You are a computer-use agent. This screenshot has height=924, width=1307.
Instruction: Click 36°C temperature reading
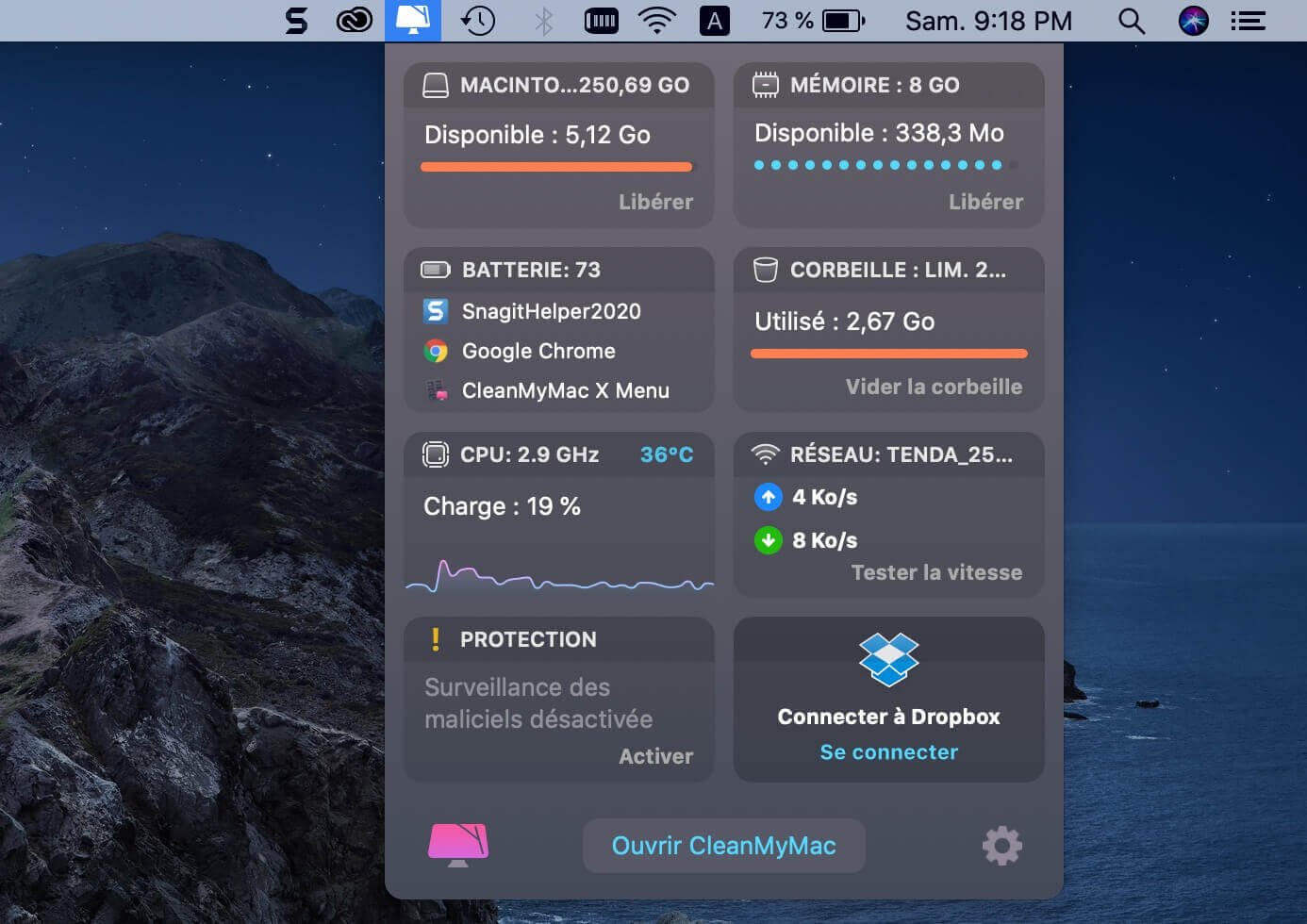coord(667,454)
